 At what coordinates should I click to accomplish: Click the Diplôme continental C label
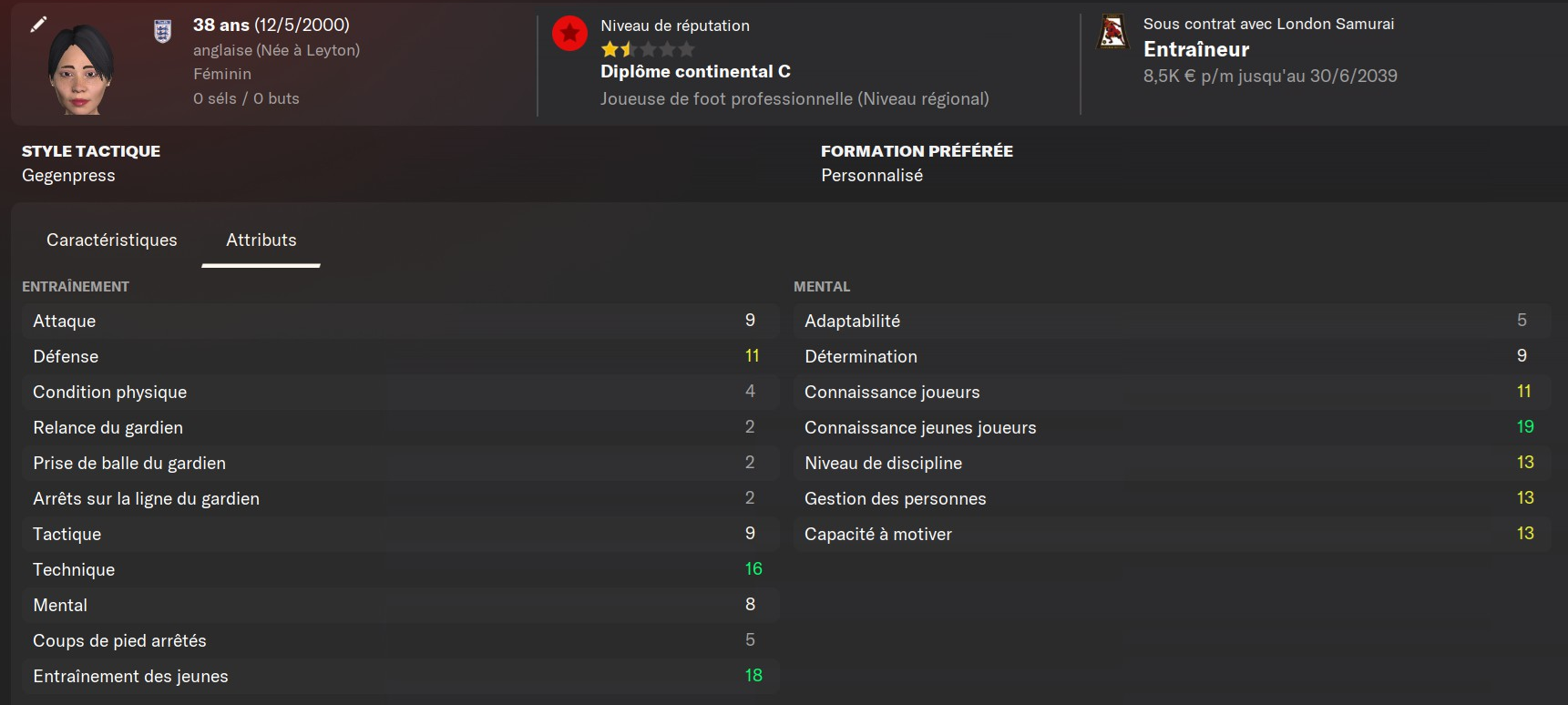(695, 71)
